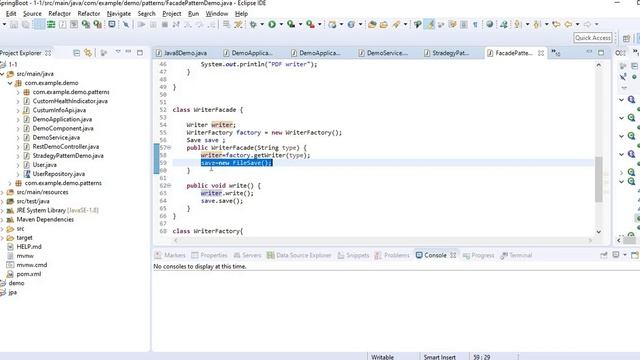The image size is (640, 360).
Task: Click the New Java Package icon
Action: click(332, 25)
